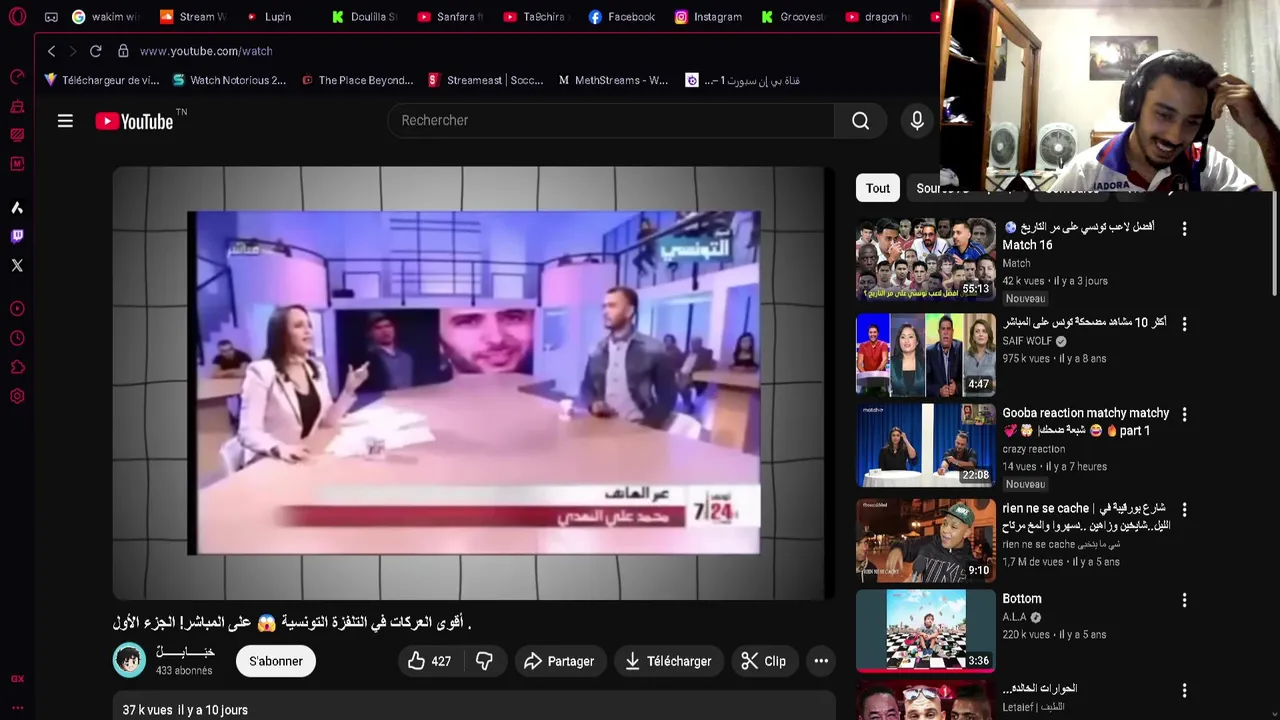The width and height of the screenshot is (1280, 720).
Task: Open SAIF WOLF 4:47 video thumbnail
Action: [926, 355]
